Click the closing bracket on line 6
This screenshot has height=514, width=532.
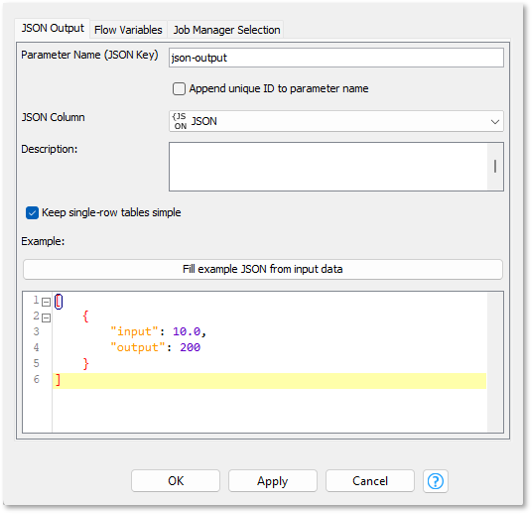[58, 380]
